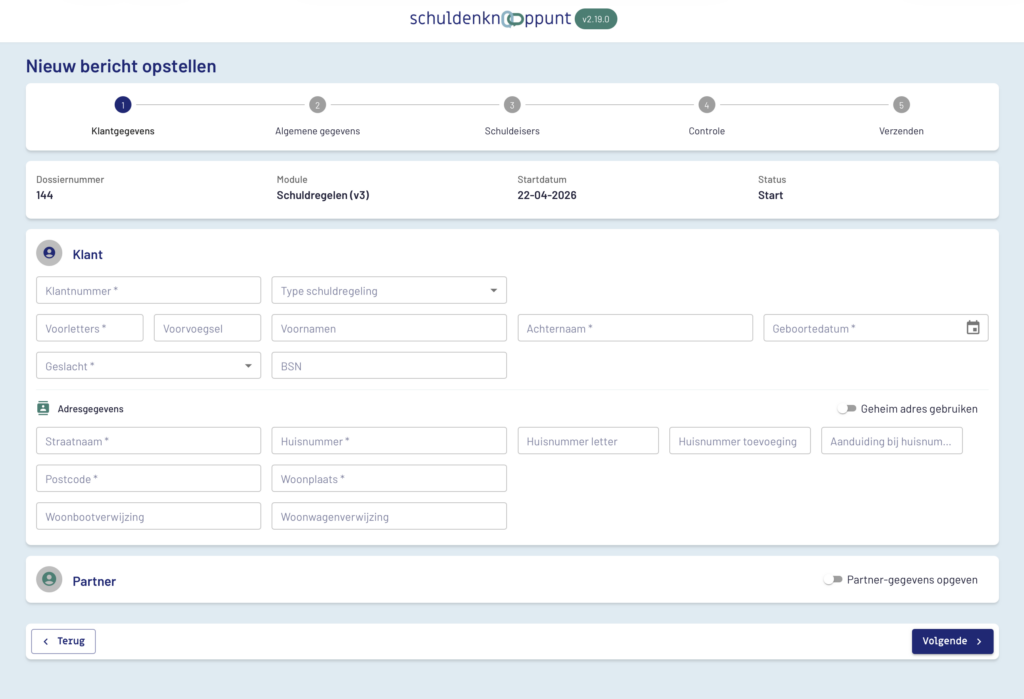Select the Postcode text field
The image size is (1024, 699).
[148, 479]
